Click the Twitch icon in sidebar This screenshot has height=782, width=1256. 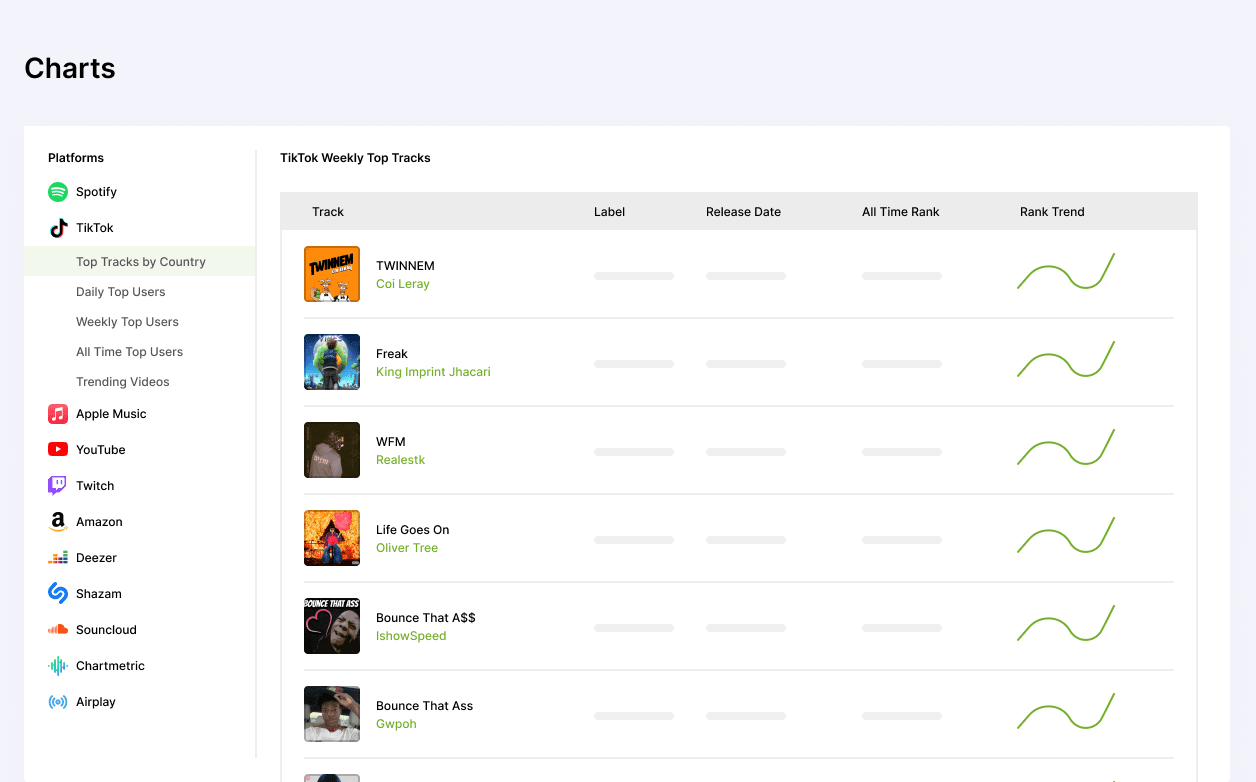[58, 486]
